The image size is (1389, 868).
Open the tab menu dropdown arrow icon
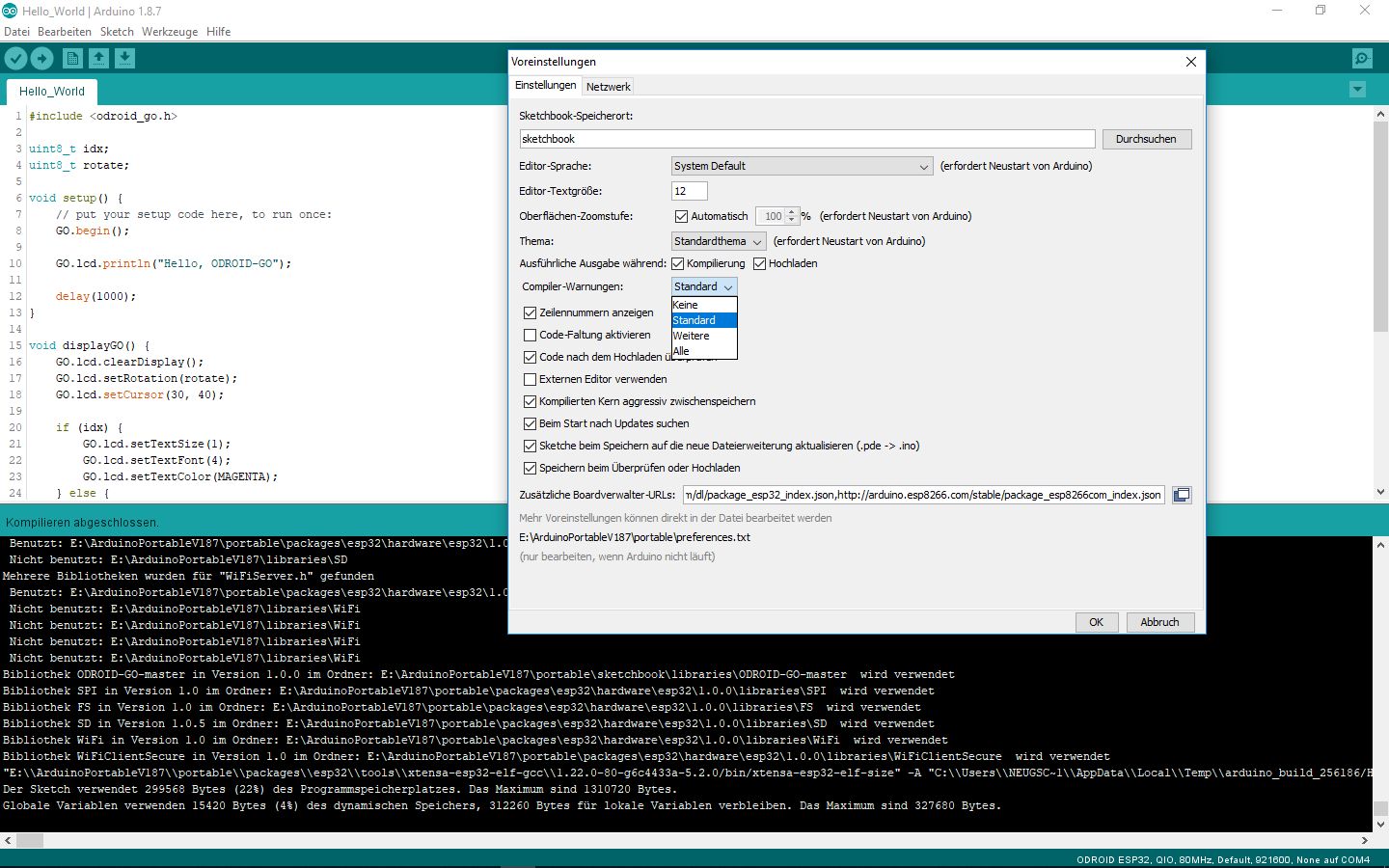(x=1357, y=90)
